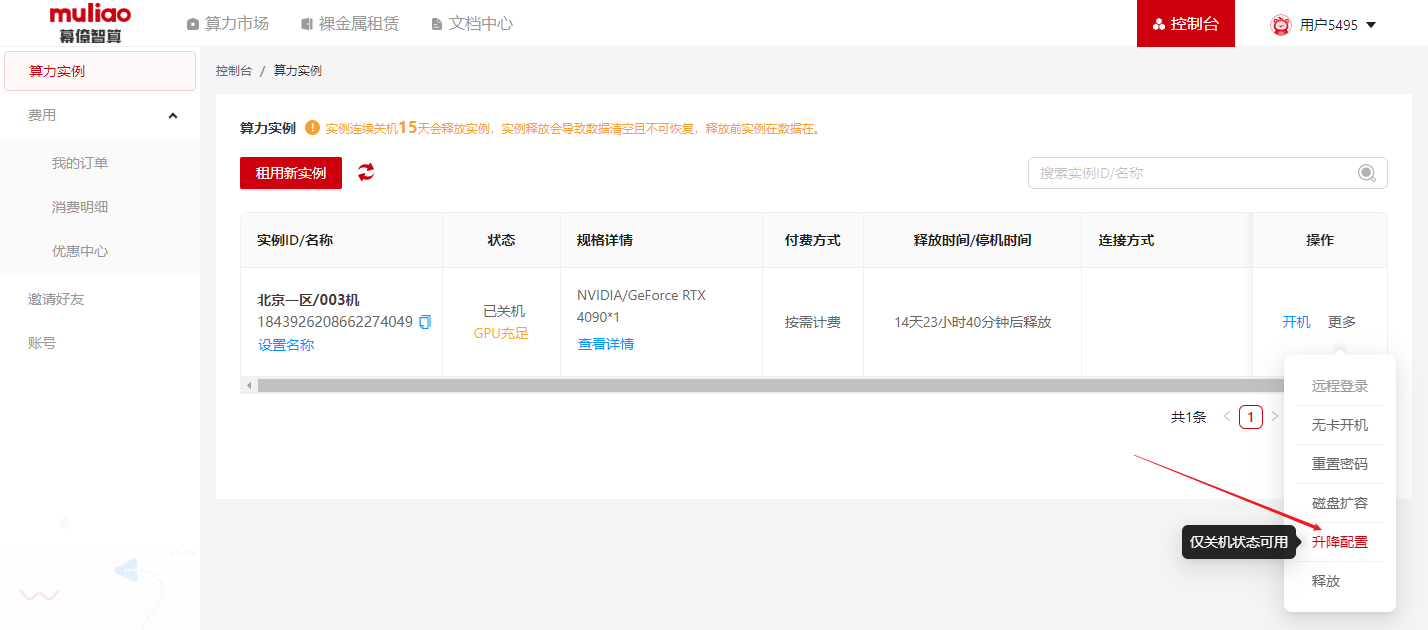1428x630 pixels.
Task: Collapse the 费用 sidebar section
Action: (173, 115)
